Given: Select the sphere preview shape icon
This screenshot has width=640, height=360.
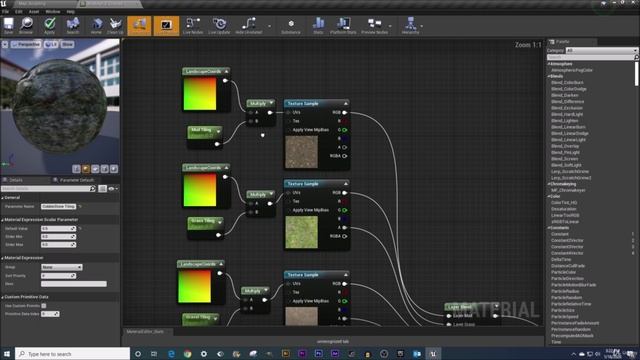Looking at the screenshot, I should pyautogui.click(x=86, y=169).
